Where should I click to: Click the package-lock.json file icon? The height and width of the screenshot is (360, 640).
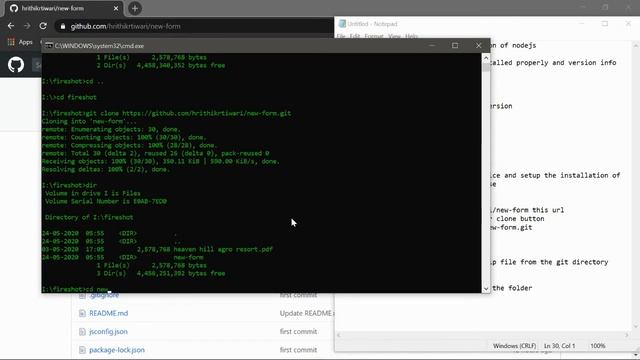pyautogui.click(x=82, y=350)
